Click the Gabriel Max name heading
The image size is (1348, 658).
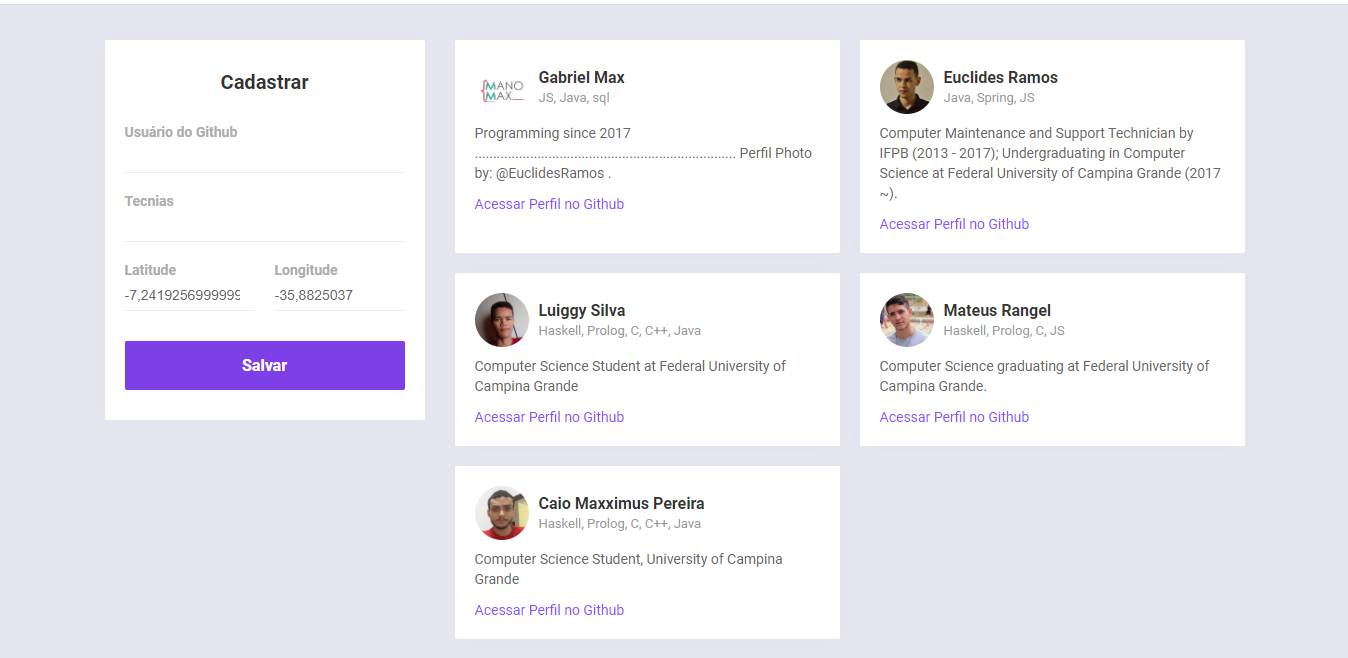(x=581, y=77)
